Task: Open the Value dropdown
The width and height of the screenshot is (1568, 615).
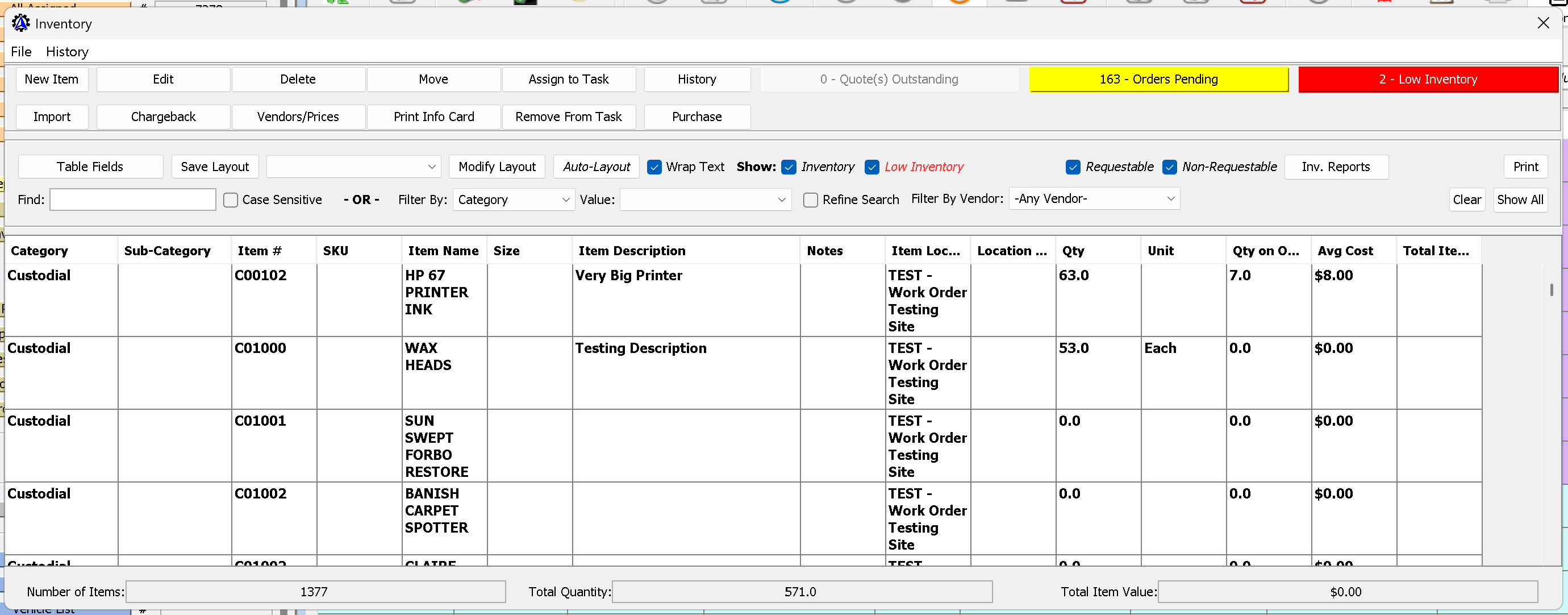Action: [705, 200]
